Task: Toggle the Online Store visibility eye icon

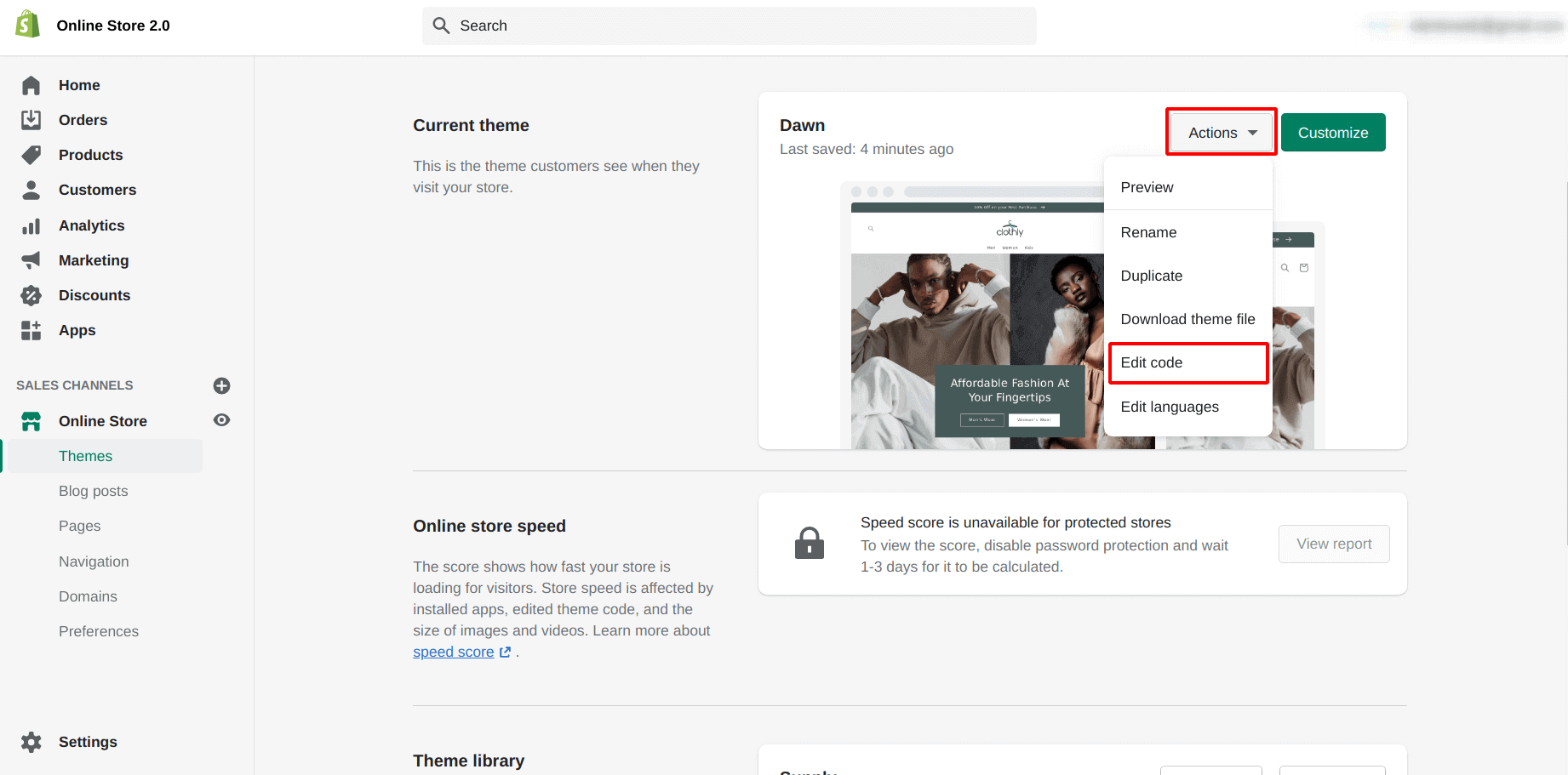Action: tap(221, 419)
